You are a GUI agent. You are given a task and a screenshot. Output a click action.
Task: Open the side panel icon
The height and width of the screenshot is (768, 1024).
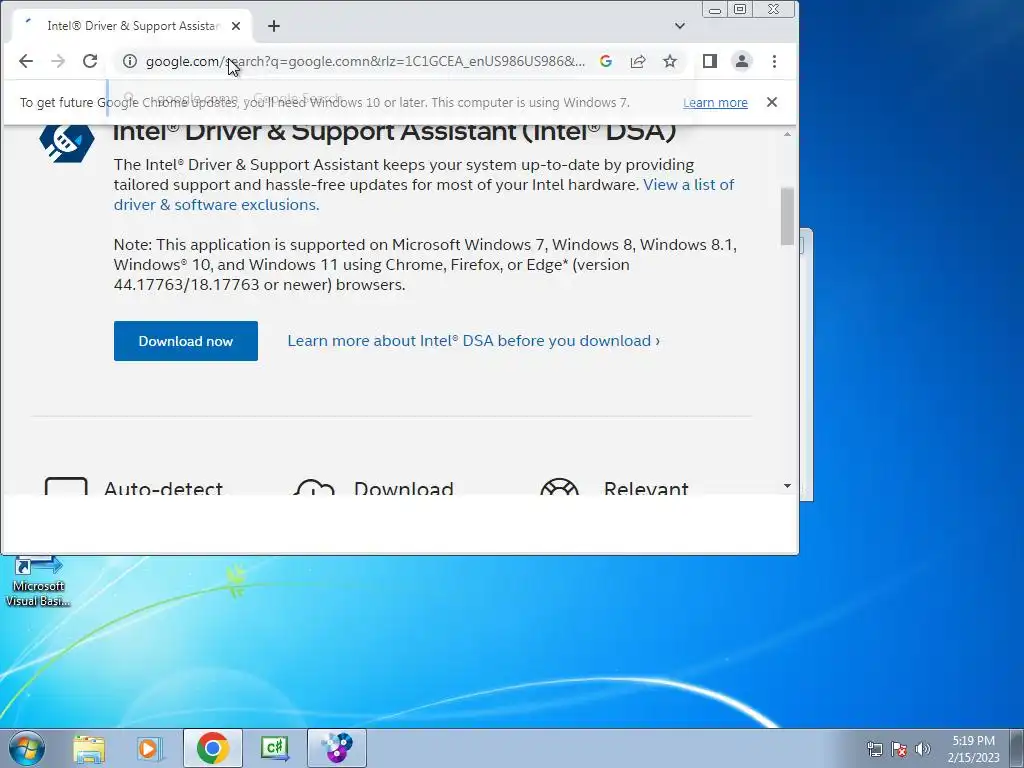click(710, 61)
